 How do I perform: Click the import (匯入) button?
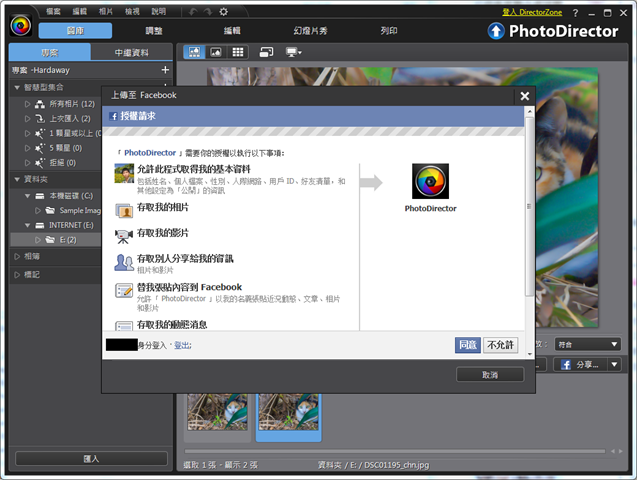(91, 458)
